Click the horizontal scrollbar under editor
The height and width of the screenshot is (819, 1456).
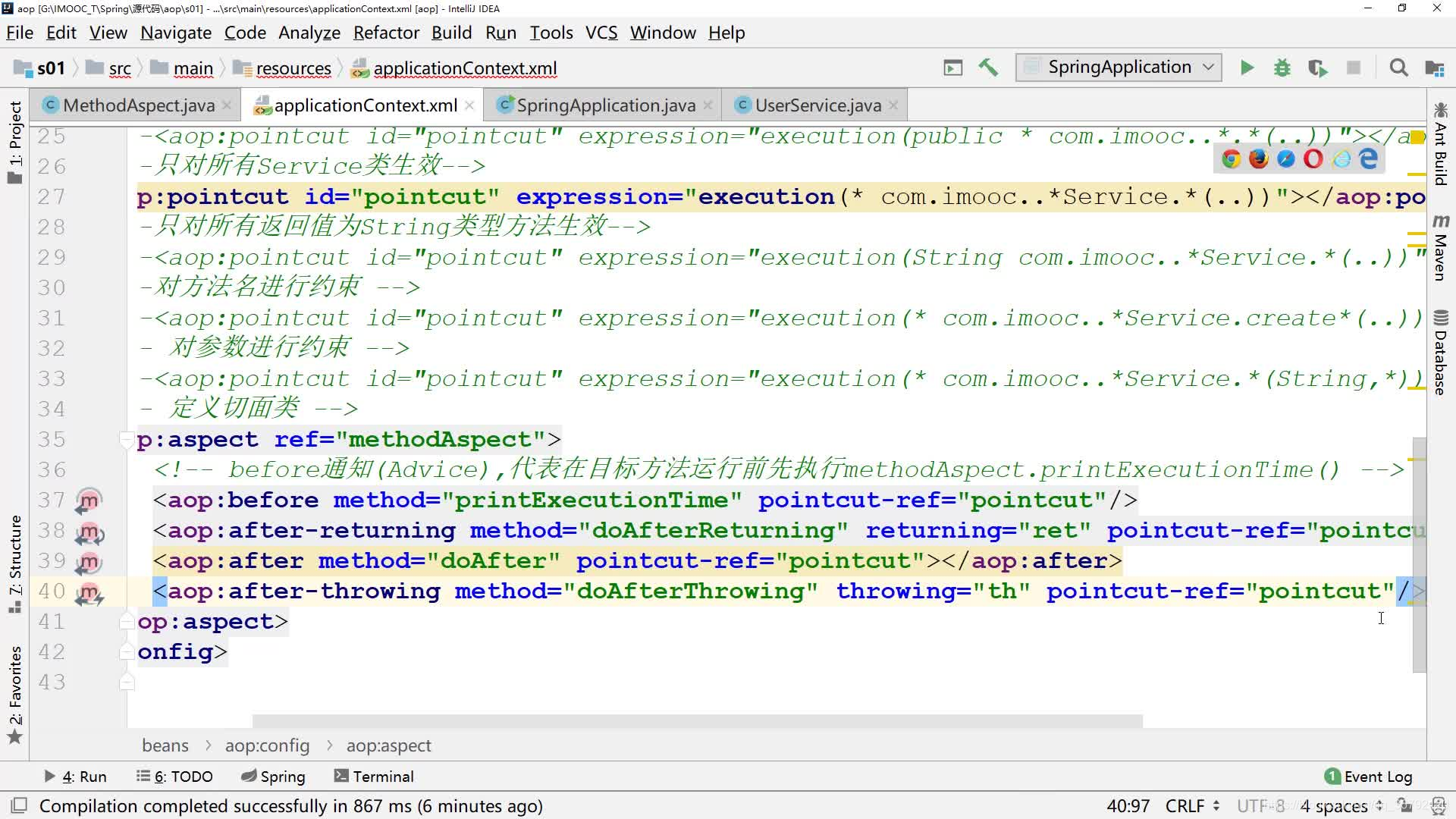[697, 720]
